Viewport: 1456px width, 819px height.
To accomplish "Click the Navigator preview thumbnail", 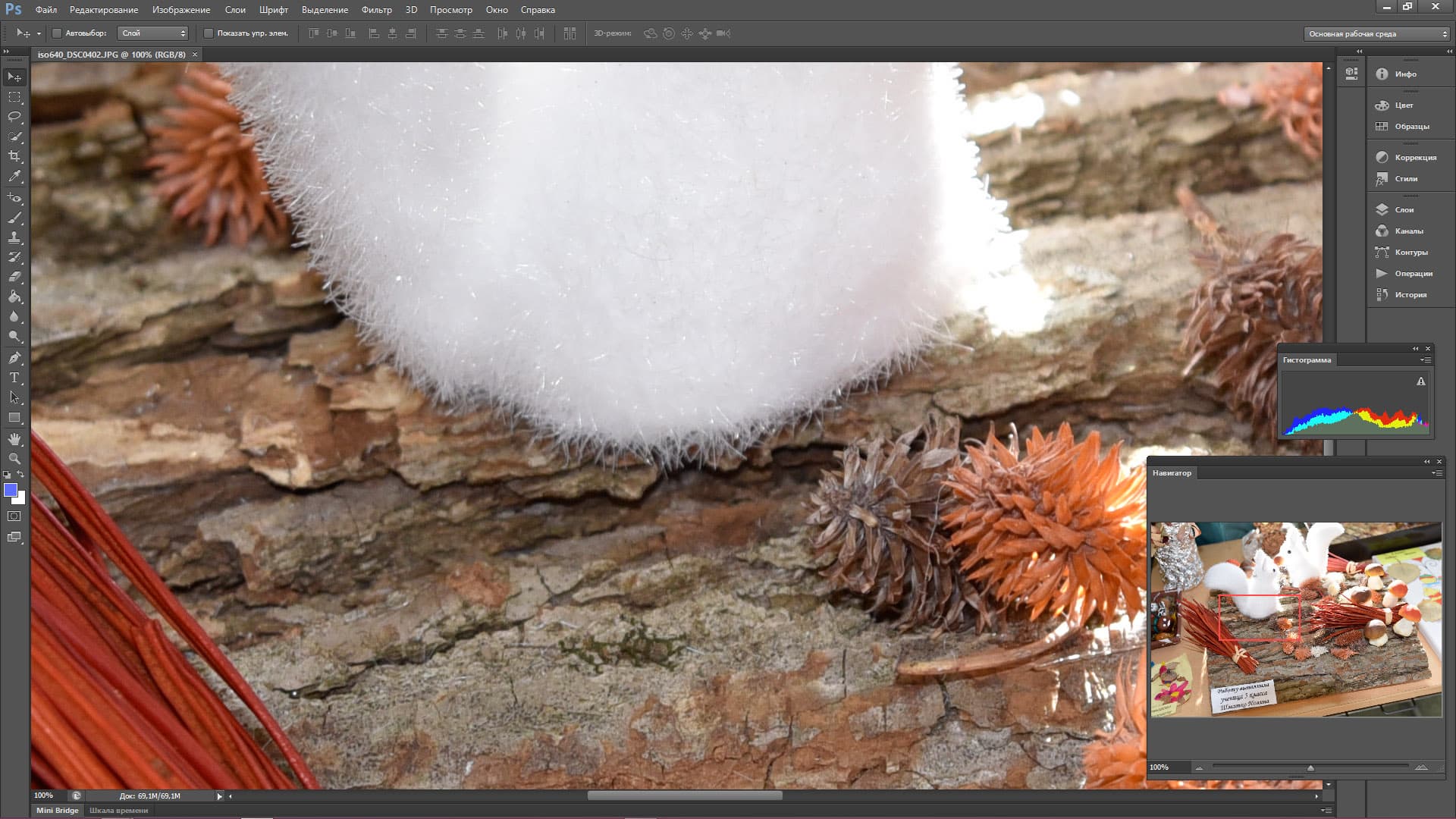I will (x=1295, y=619).
